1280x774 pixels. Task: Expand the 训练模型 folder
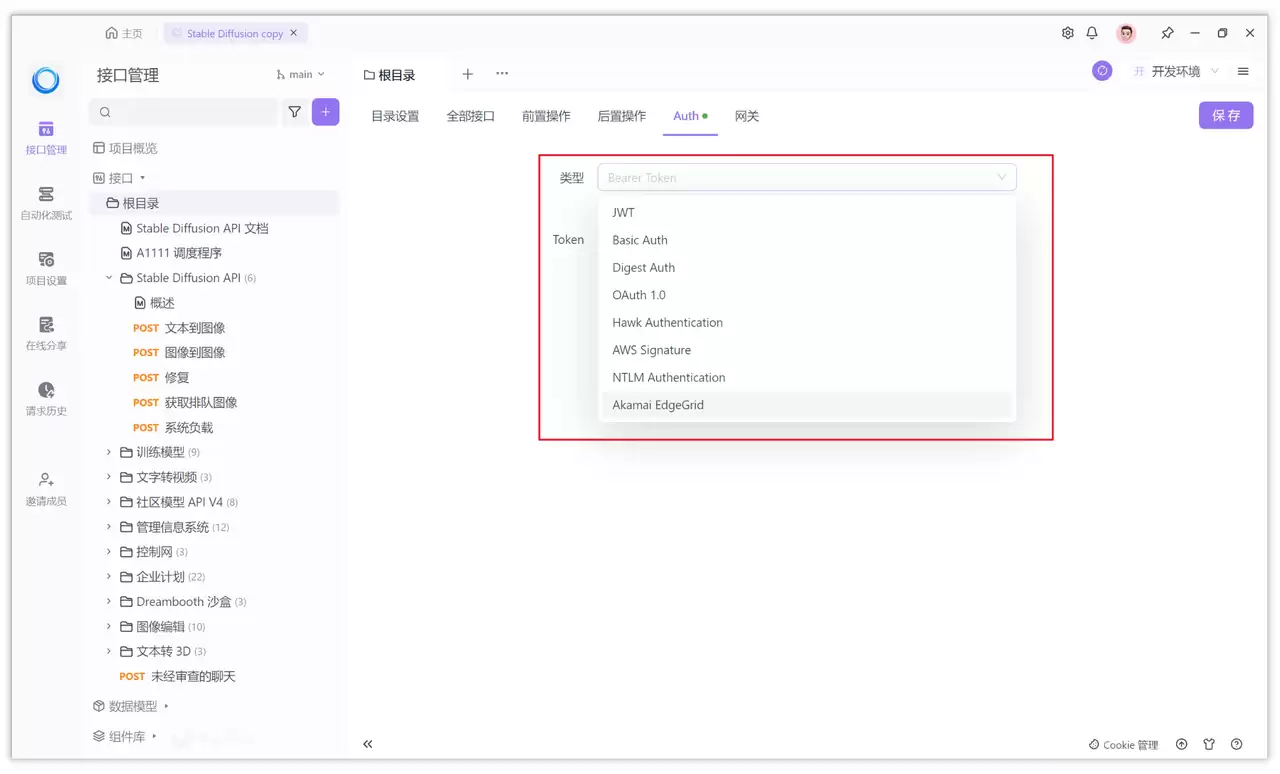[109, 452]
